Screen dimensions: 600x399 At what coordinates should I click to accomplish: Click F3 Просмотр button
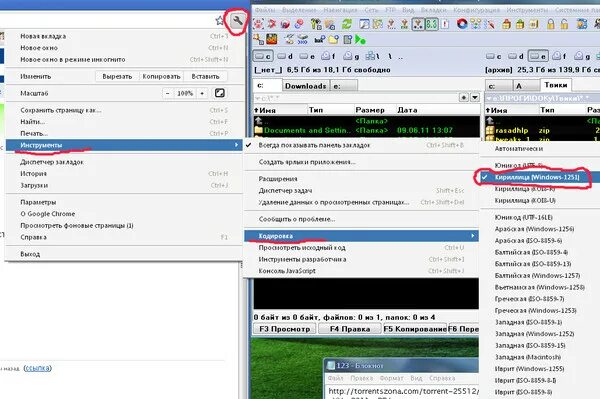285,329
